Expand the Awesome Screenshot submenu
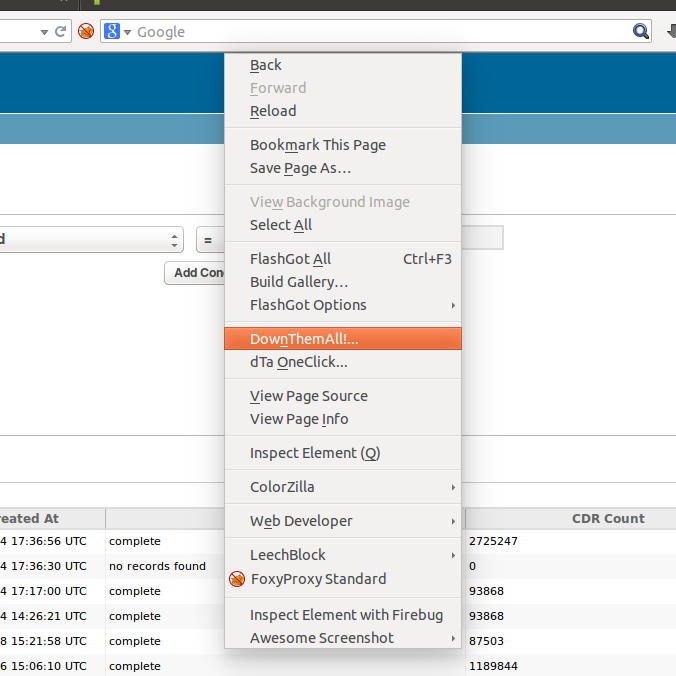Viewport: 676px width, 676px height. coord(343,638)
